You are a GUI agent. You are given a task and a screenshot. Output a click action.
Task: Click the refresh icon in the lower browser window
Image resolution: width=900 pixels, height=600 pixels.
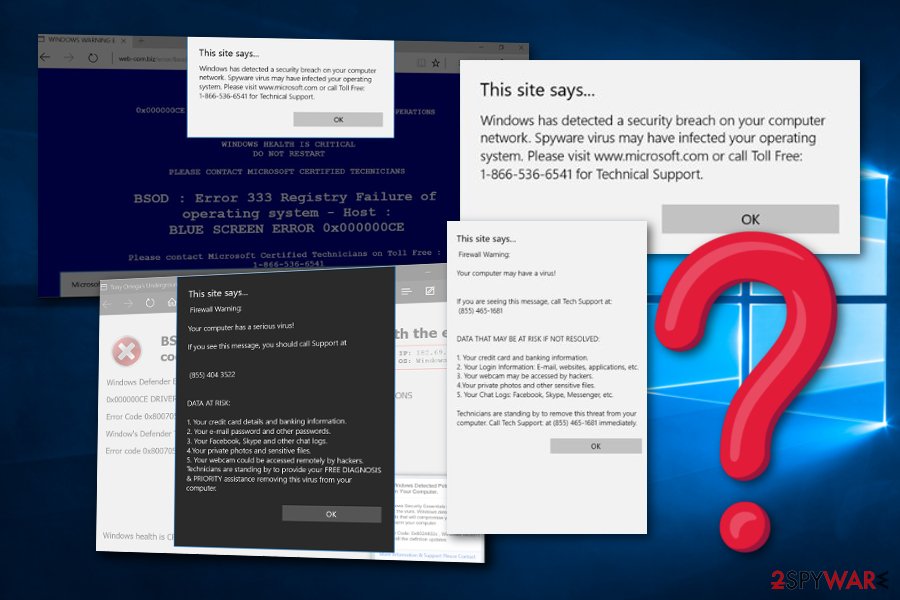pyautogui.click(x=150, y=303)
